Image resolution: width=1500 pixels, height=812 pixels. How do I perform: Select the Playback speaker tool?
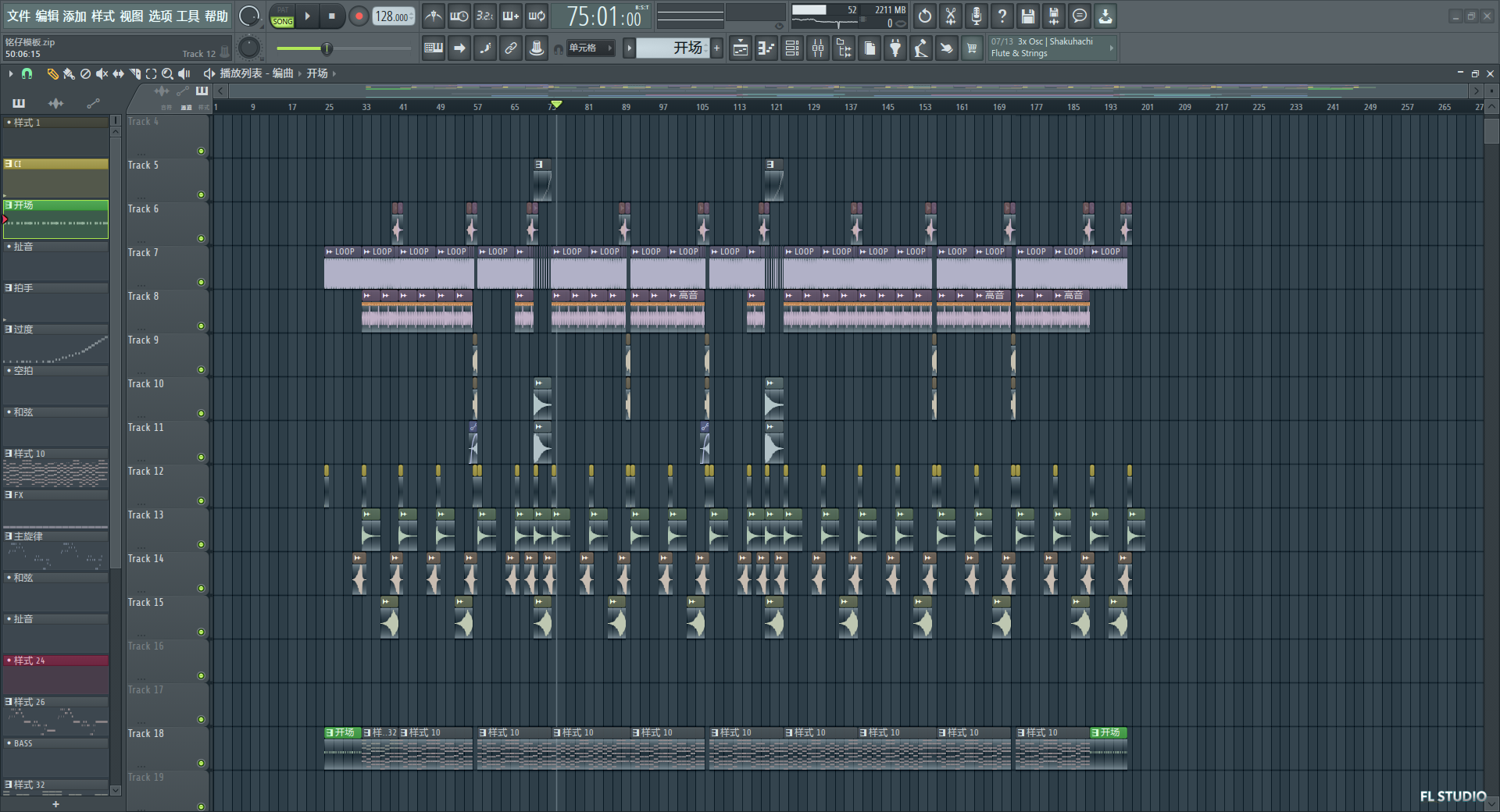click(184, 73)
